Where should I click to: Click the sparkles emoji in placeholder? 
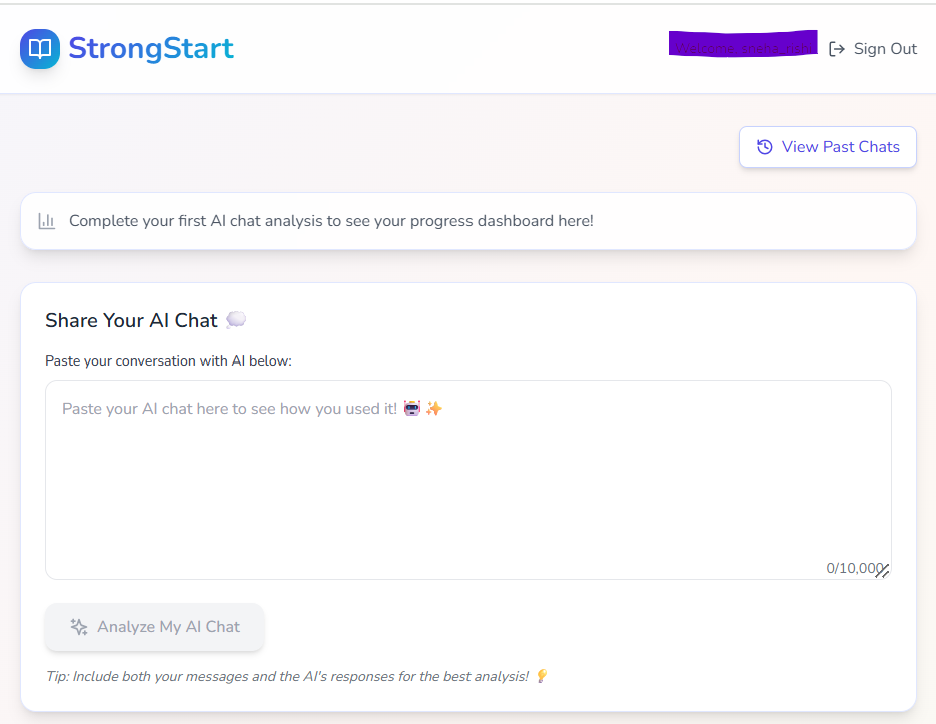point(433,409)
